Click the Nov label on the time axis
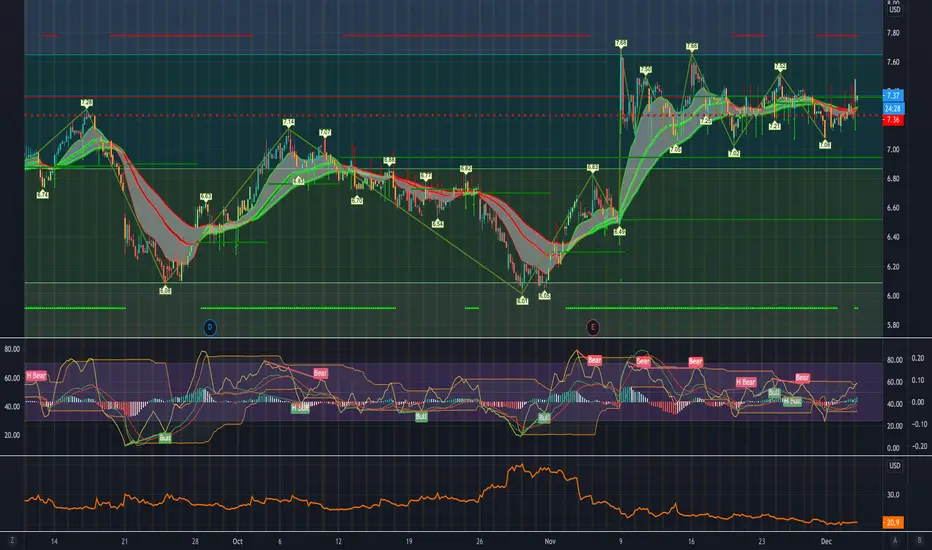This screenshot has height=550, width=932. pos(550,542)
